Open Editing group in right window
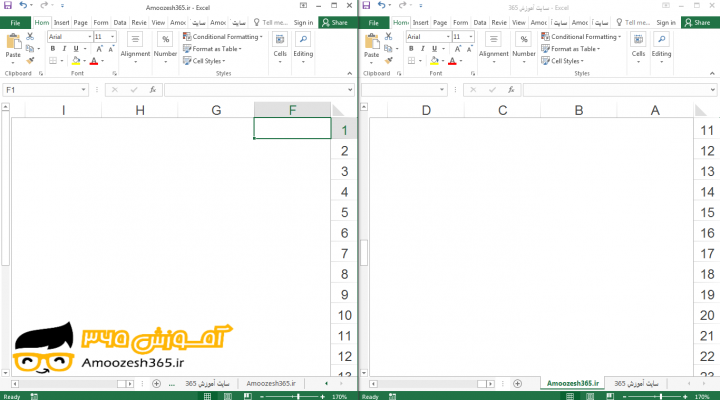Image resolution: width=720 pixels, height=400 pixels. point(661,47)
